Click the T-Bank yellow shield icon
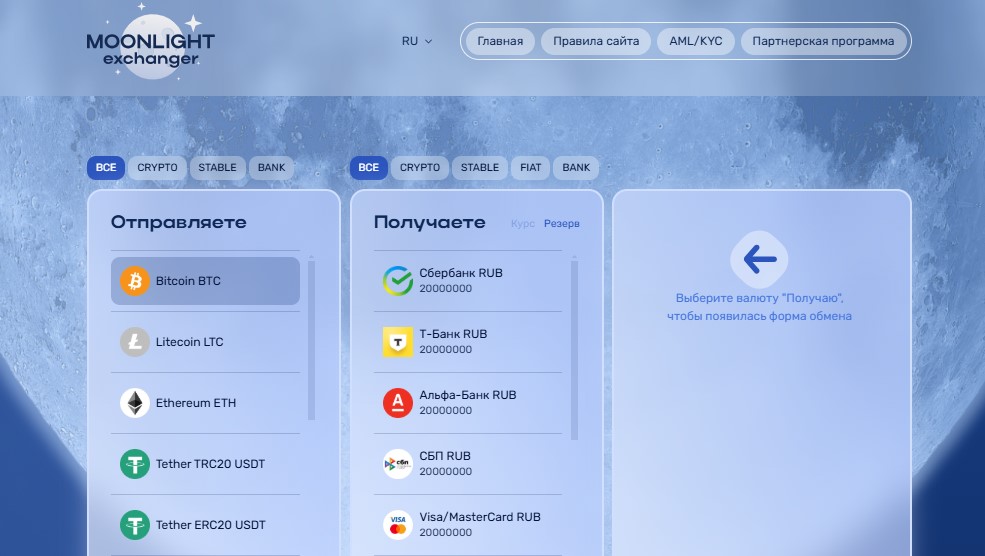The height and width of the screenshot is (556, 985). pyautogui.click(x=398, y=342)
